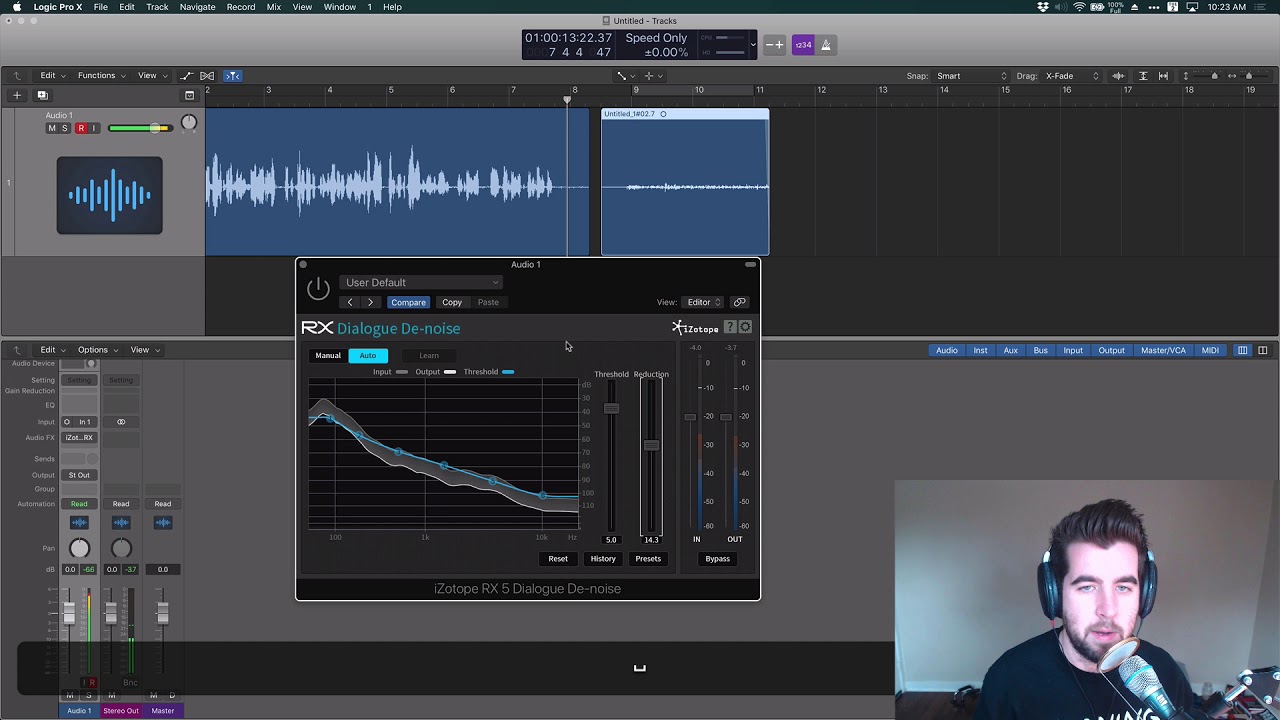Toggle the automation curve view icon

tap(186, 76)
